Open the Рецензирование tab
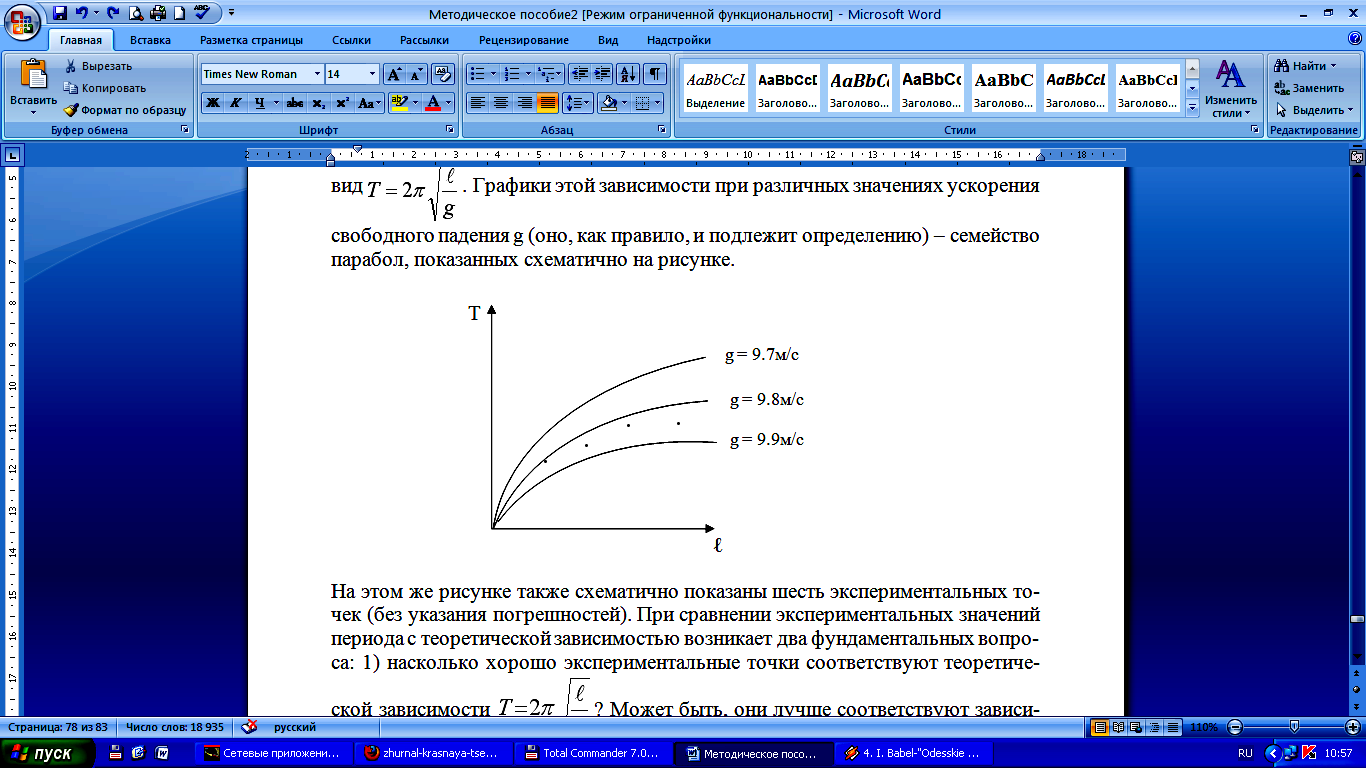The height and width of the screenshot is (768, 1366). [523, 40]
